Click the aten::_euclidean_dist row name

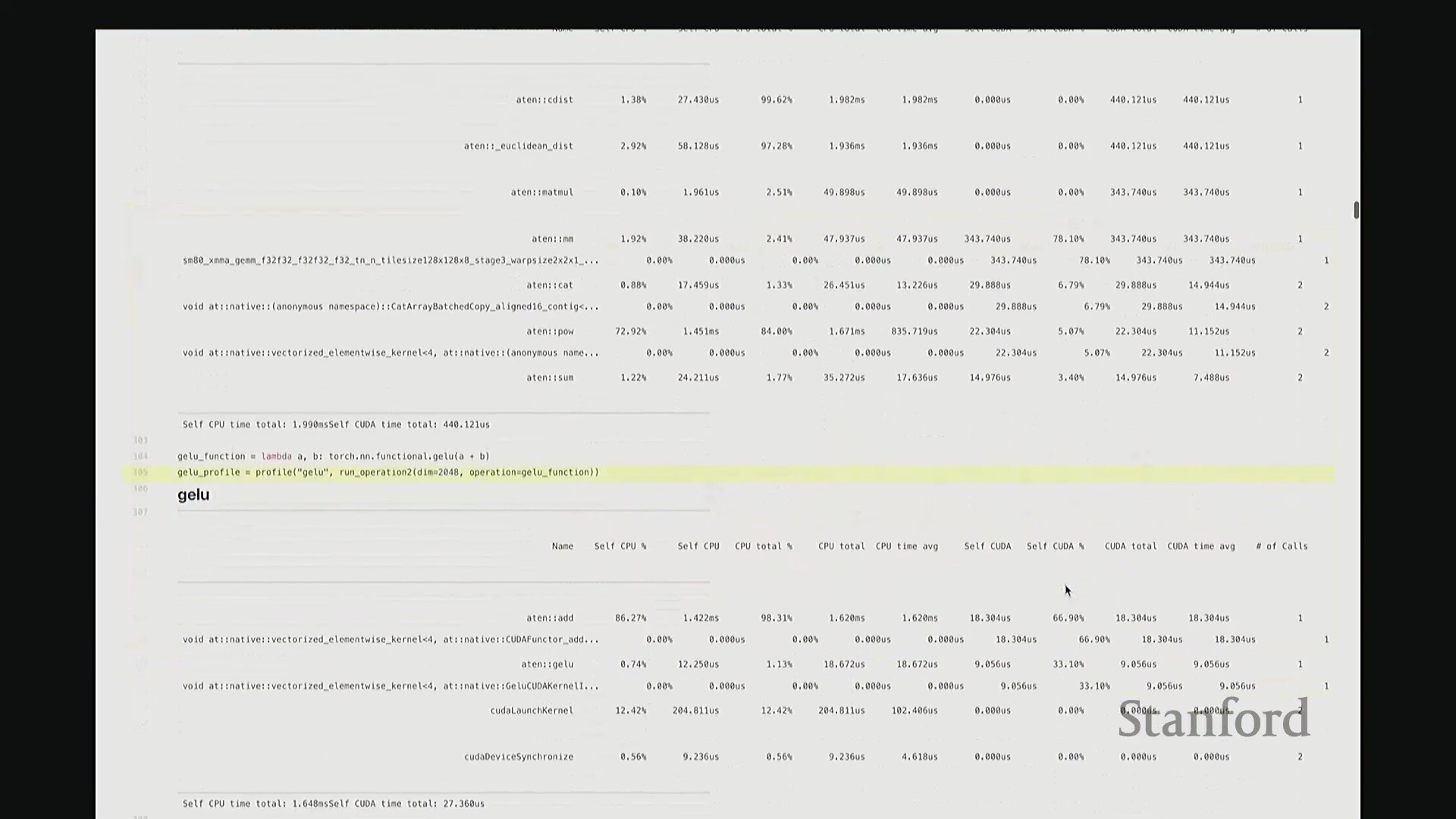click(x=519, y=146)
